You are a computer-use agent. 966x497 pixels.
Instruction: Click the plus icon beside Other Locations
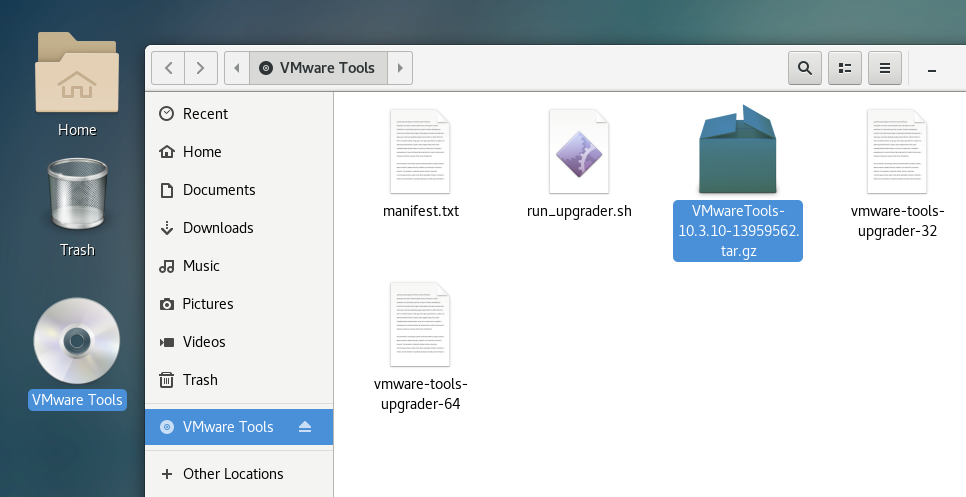click(x=166, y=474)
